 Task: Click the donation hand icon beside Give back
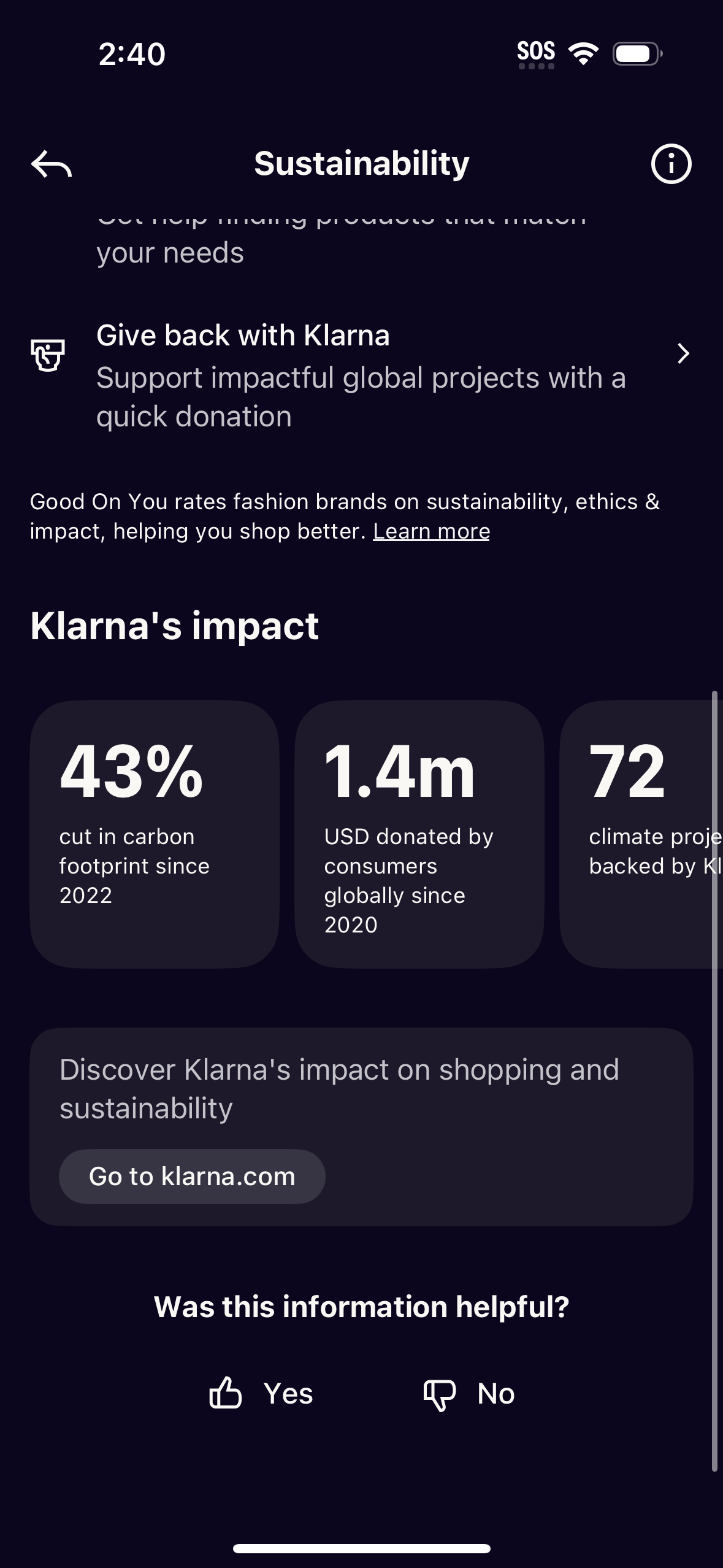[x=48, y=355]
